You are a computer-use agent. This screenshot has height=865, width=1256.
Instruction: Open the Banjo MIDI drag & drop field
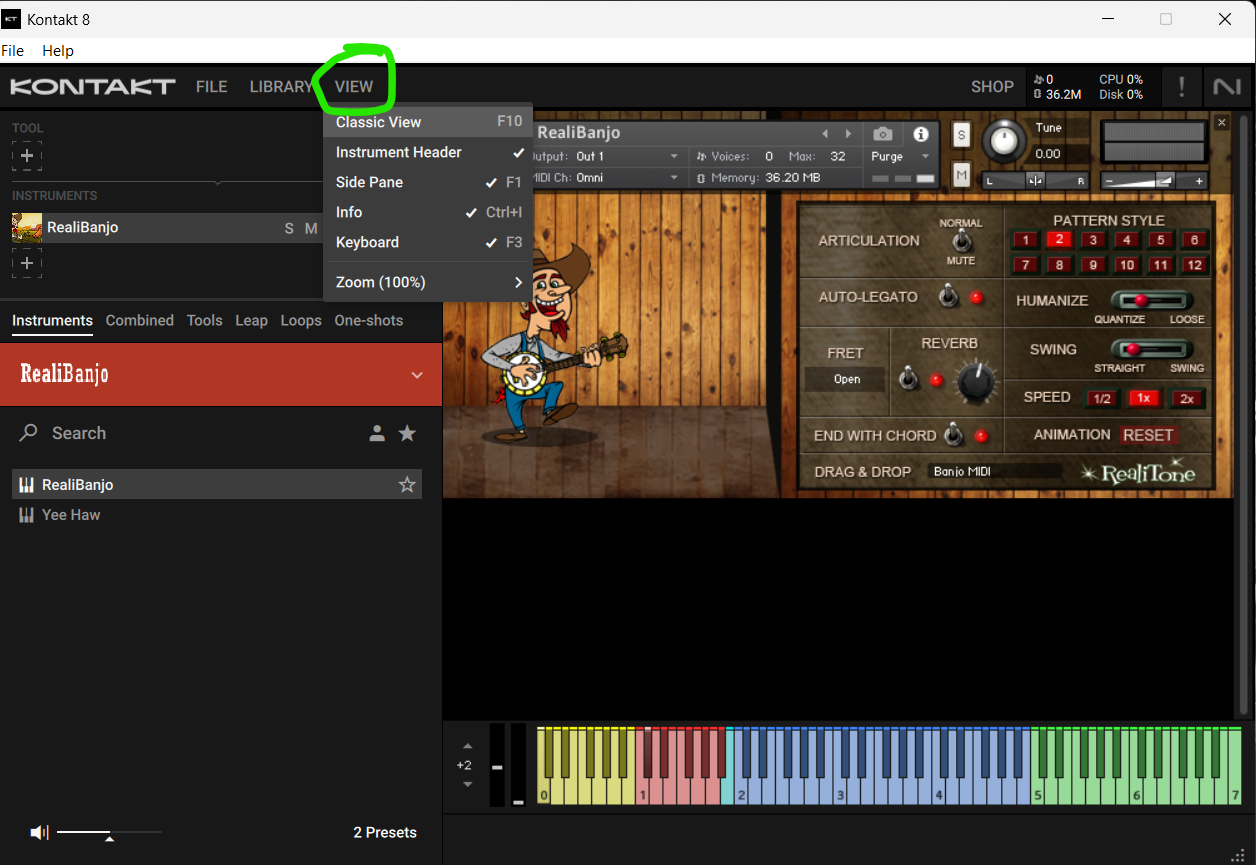[x=995, y=471]
